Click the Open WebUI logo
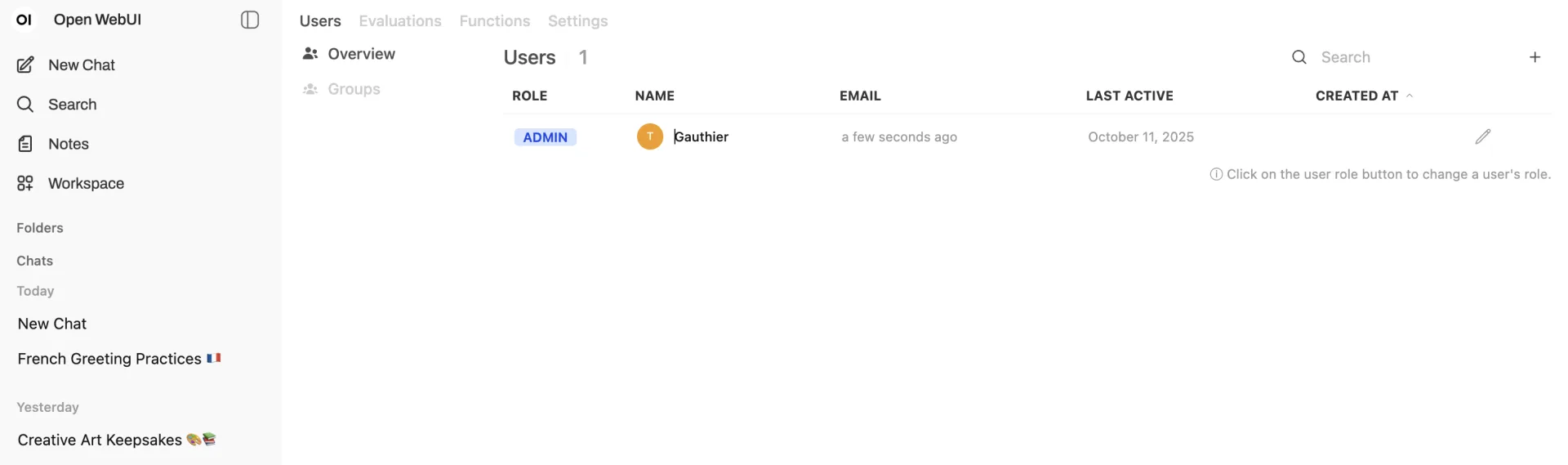 24,20
